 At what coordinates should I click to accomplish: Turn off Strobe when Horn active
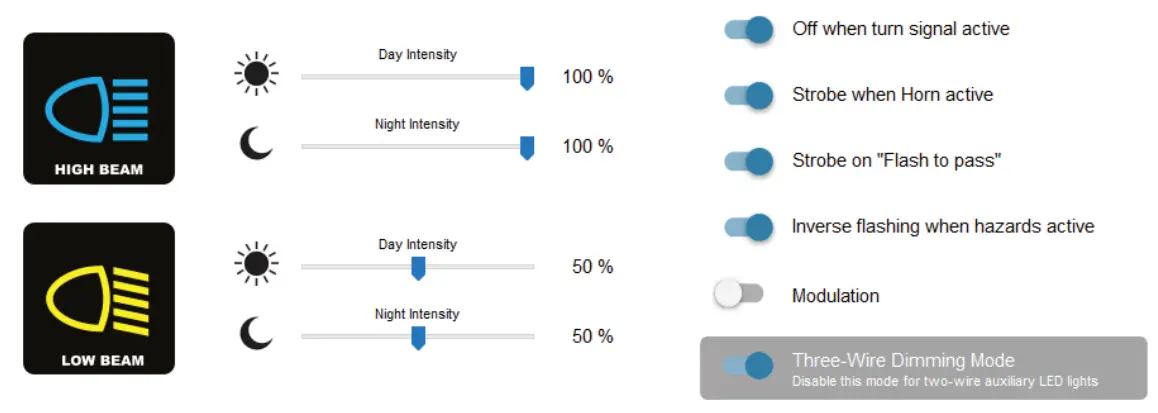(x=749, y=96)
